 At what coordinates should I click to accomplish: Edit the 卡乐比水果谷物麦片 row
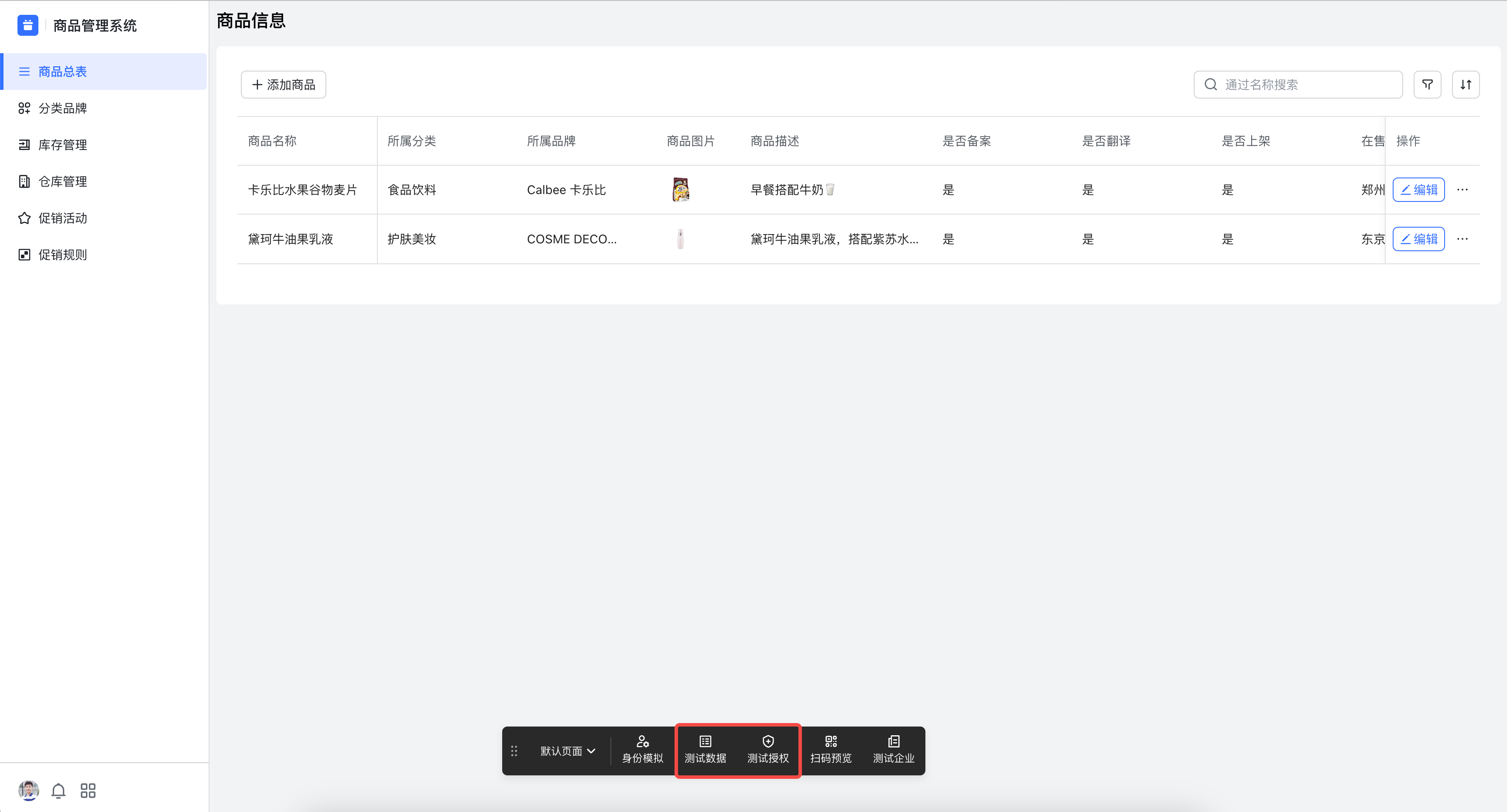pos(1419,189)
